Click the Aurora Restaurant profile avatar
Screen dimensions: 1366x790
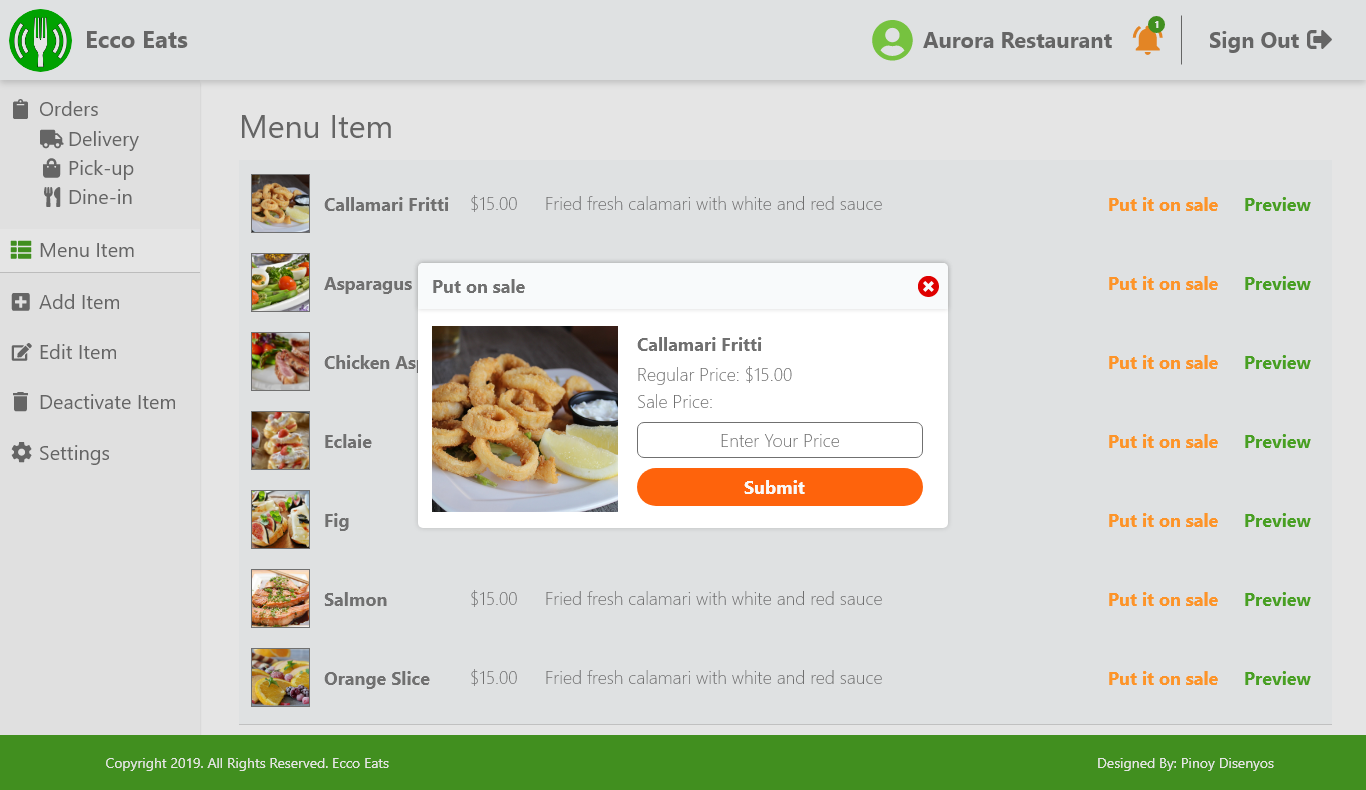pos(892,41)
